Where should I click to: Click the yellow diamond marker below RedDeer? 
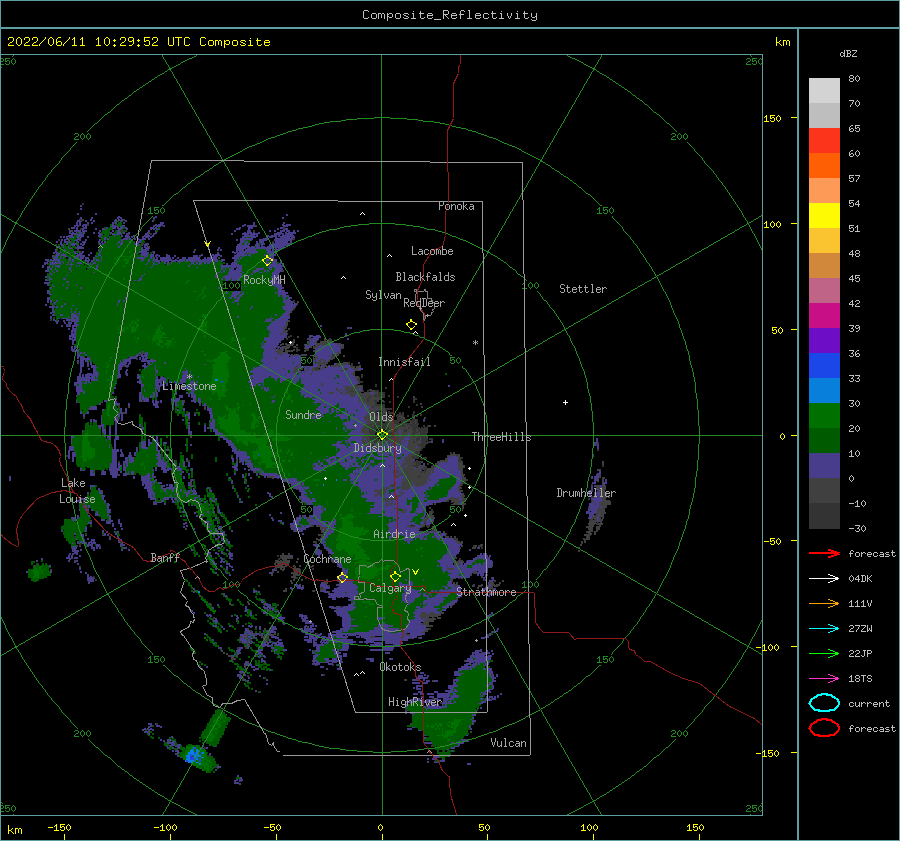click(412, 324)
